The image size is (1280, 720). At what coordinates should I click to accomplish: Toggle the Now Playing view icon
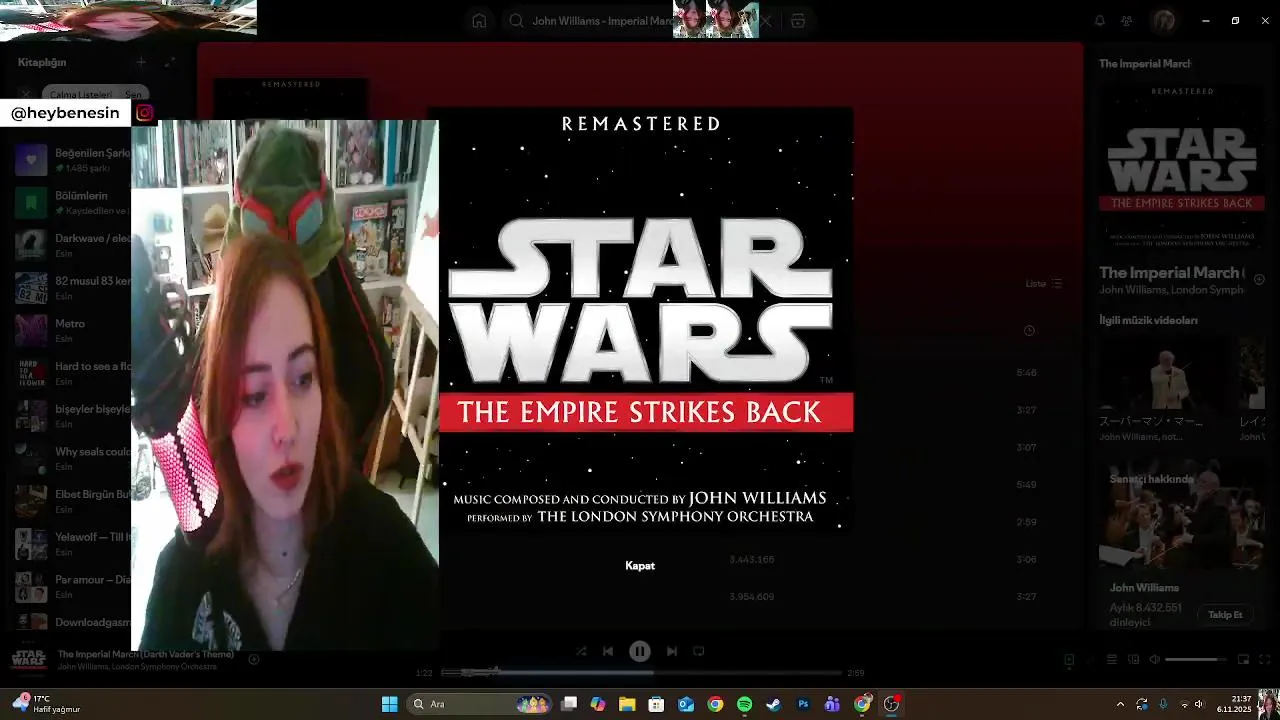[x=1069, y=660]
